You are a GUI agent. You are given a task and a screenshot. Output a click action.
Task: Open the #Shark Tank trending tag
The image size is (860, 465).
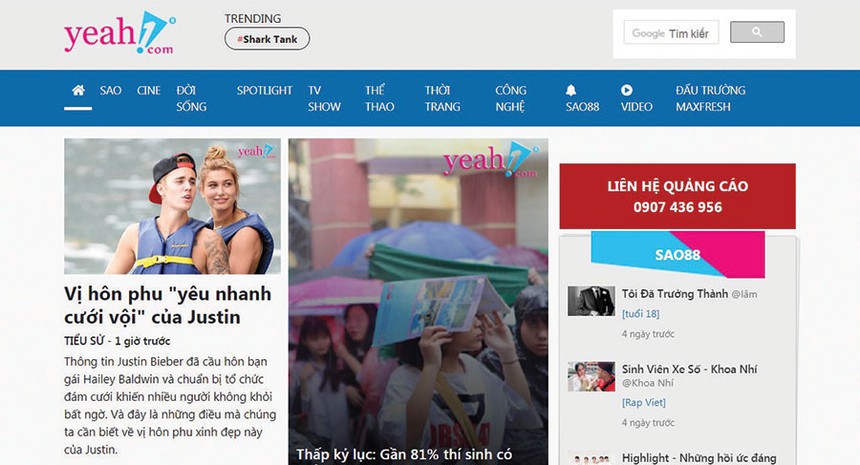tap(267, 39)
